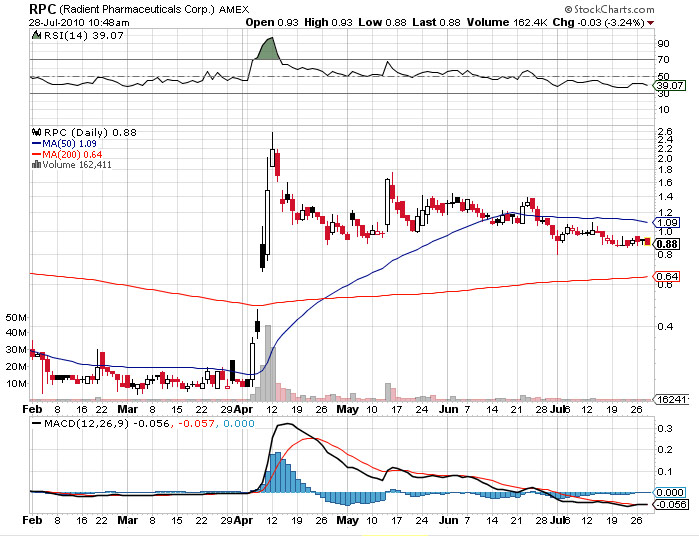This screenshot has height=536, width=699.
Task: Click the May label on the price chart axis
Action: pos(347,409)
